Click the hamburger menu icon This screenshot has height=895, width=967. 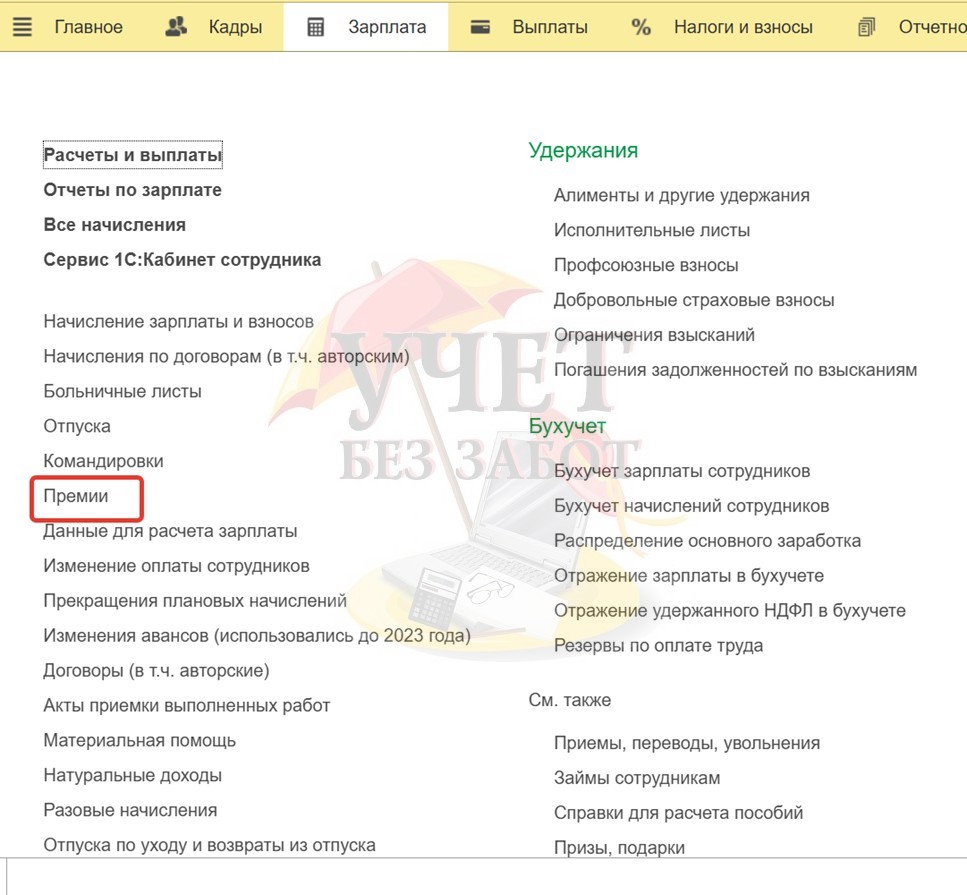pos(22,27)
